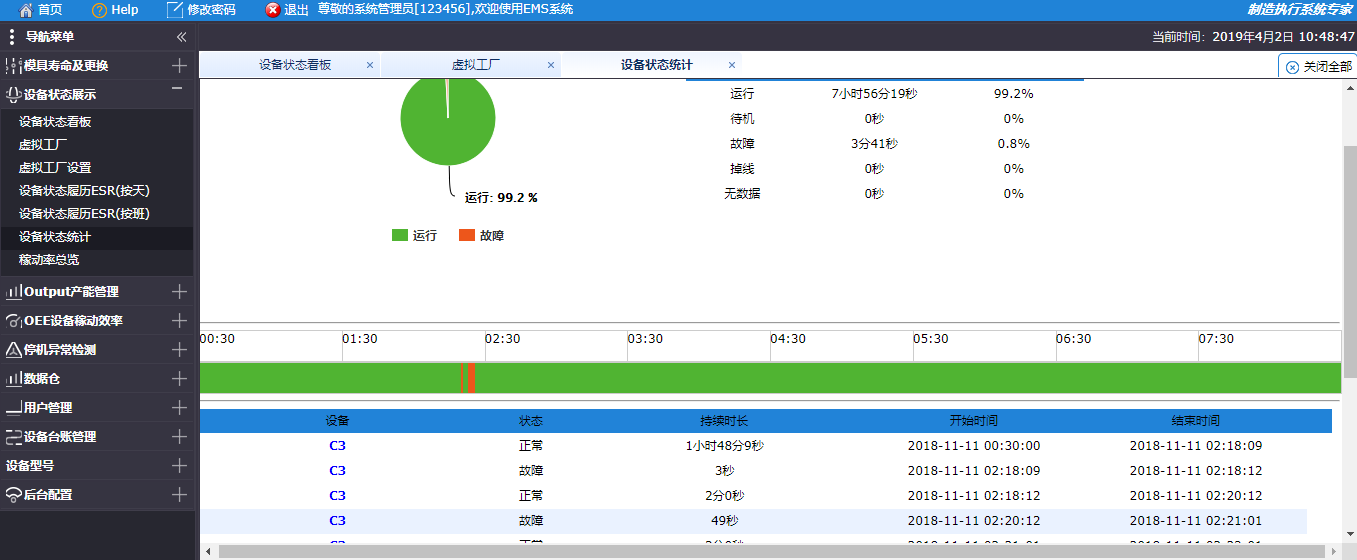
Task: Switch to the 虚拟工厂 tab
Action: [475, 65]
